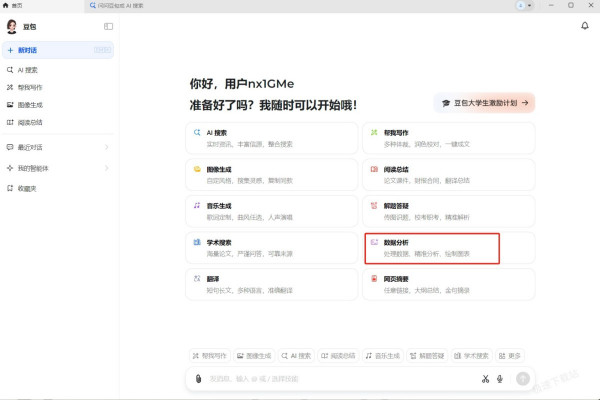The height and width of the screenshot is (400, 600).
Task: Select the 图像生成 feature card
Action: point(272,175)
